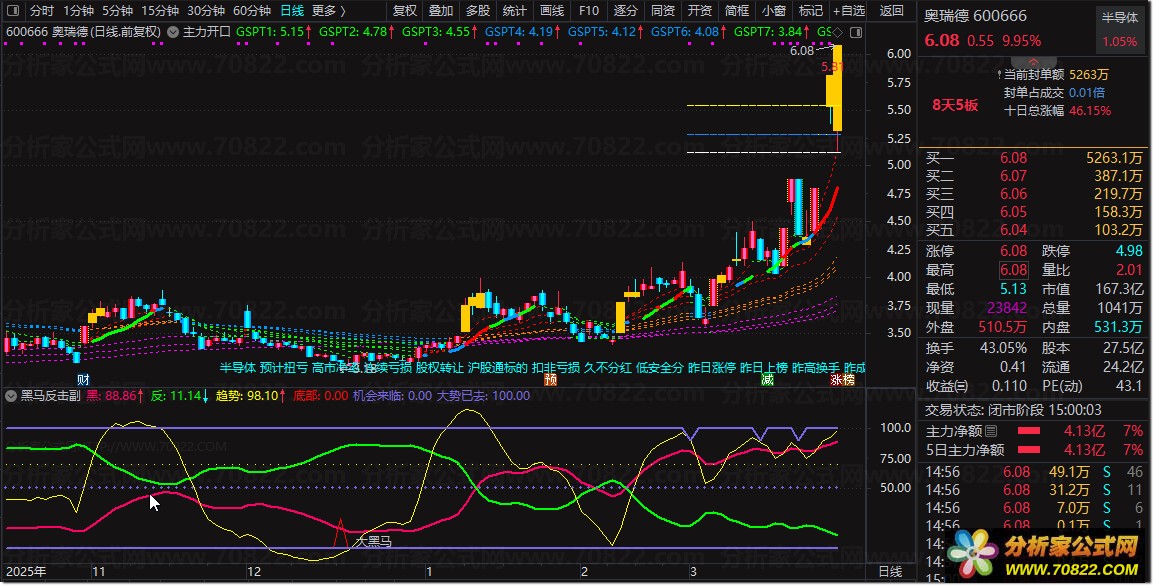1155x586 pixels.
Task: Click the 跌停 price 4.98
Action: (1129, 252)
